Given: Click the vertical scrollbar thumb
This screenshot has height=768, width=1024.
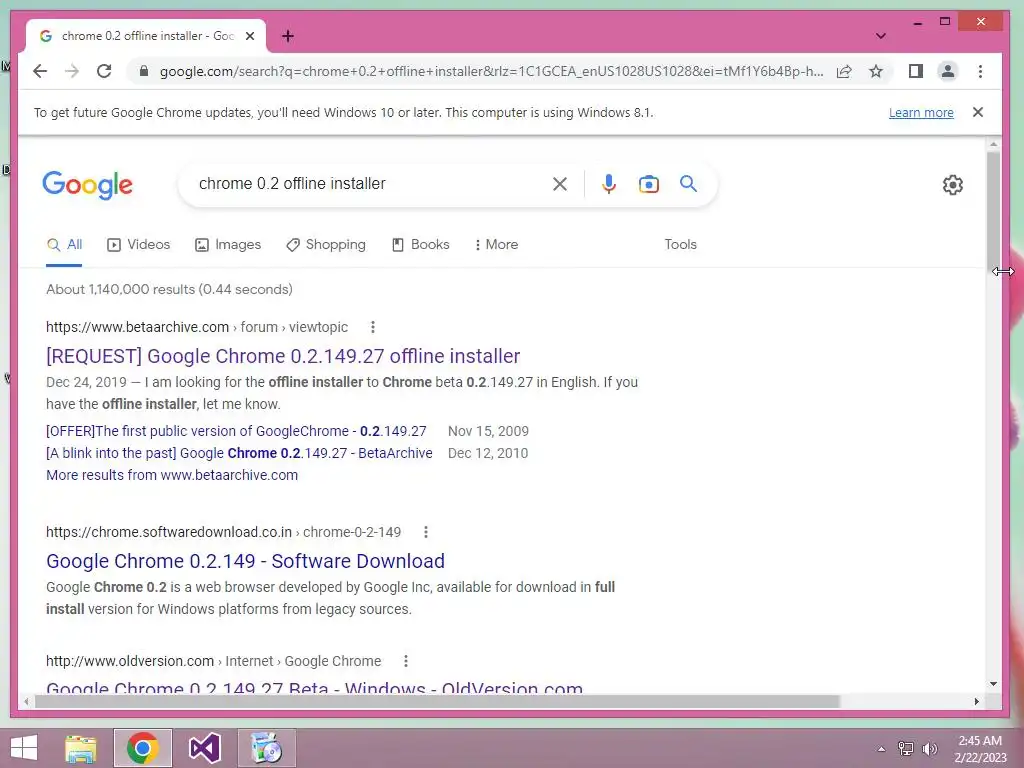Looking at the screenshot, I should (x=993, y=210).
